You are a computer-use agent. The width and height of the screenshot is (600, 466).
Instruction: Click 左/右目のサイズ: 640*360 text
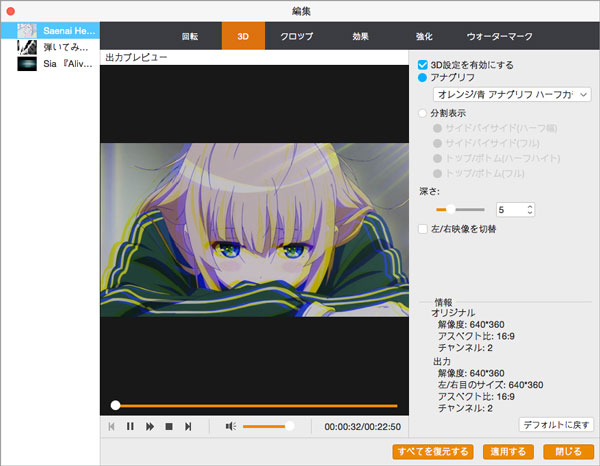point(490,385)
